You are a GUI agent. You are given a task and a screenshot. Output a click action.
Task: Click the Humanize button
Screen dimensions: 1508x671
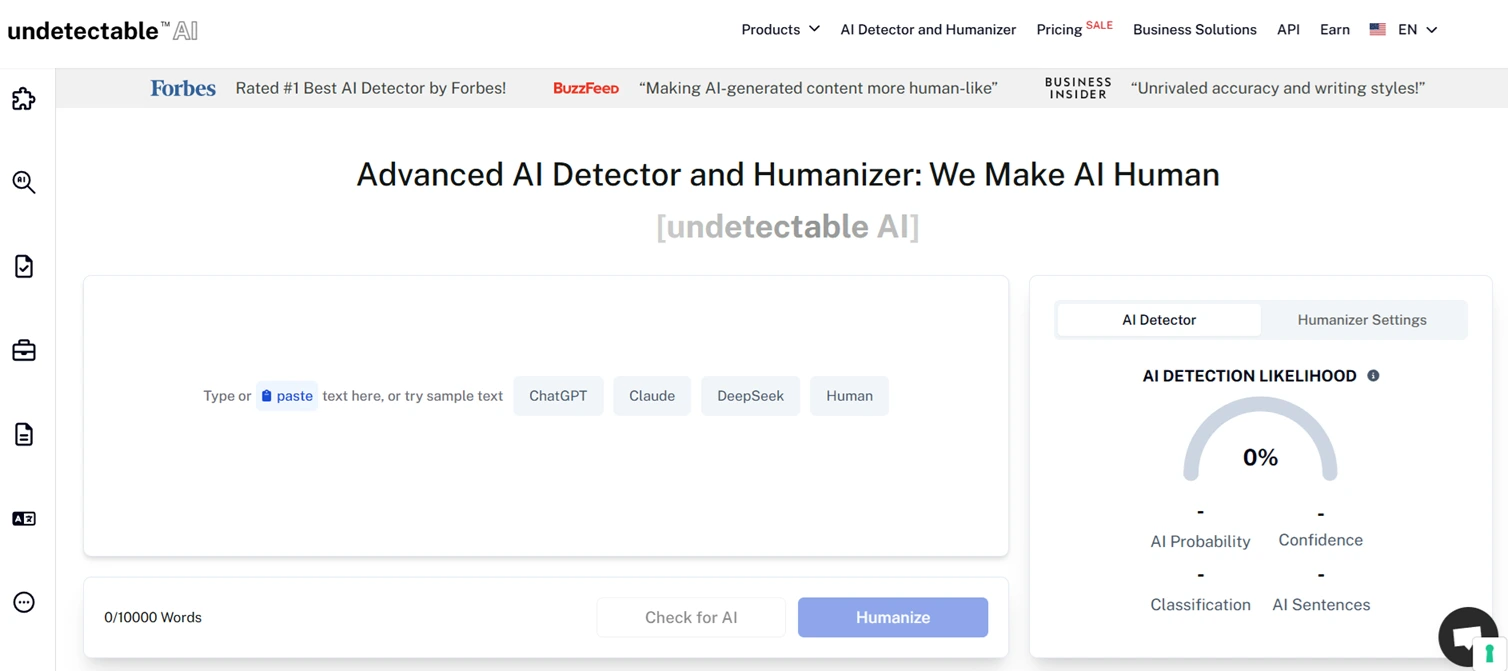(891, 617)
